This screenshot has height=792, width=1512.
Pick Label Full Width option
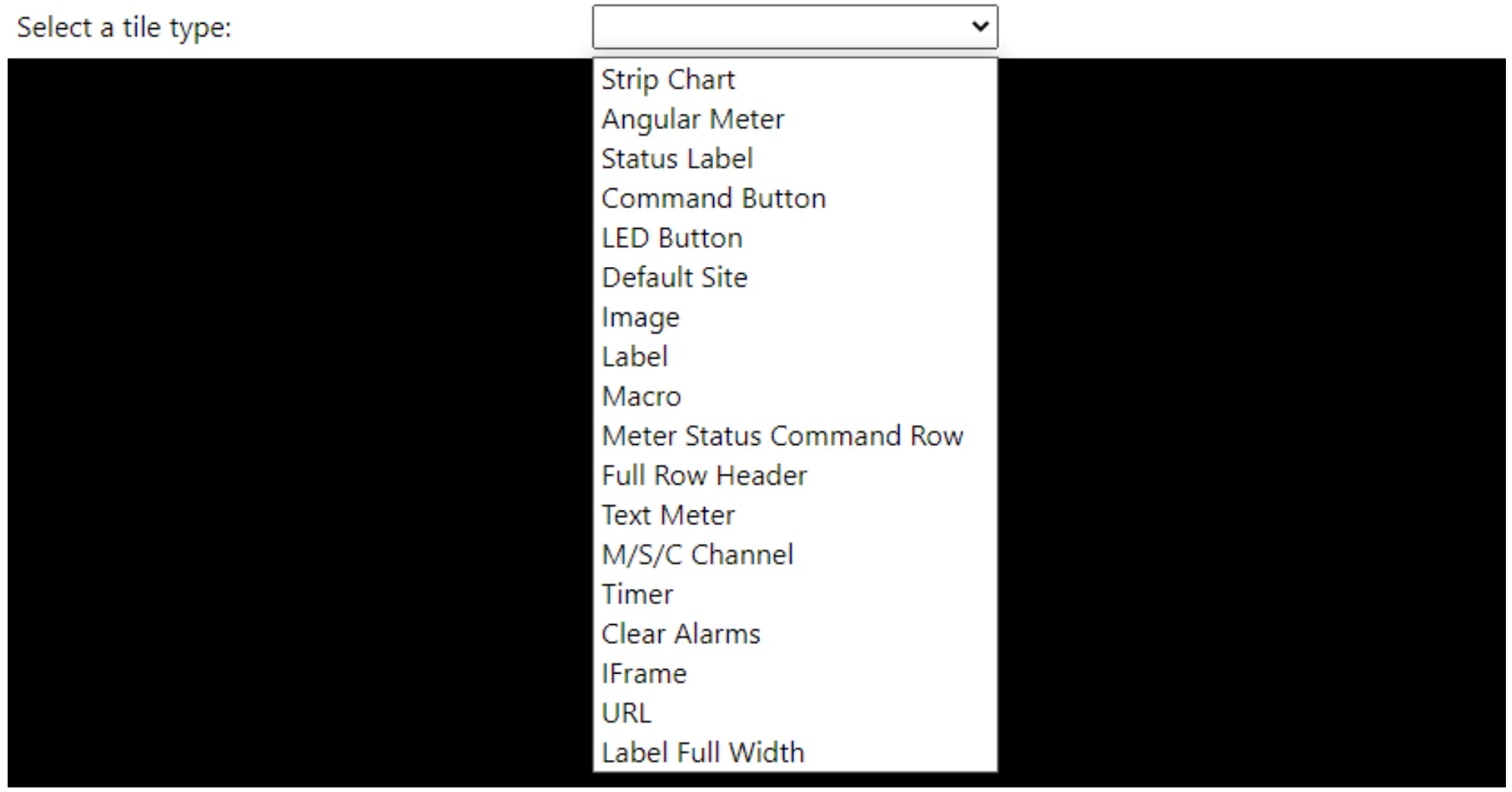pyautogui.click(x=703, y=753)
